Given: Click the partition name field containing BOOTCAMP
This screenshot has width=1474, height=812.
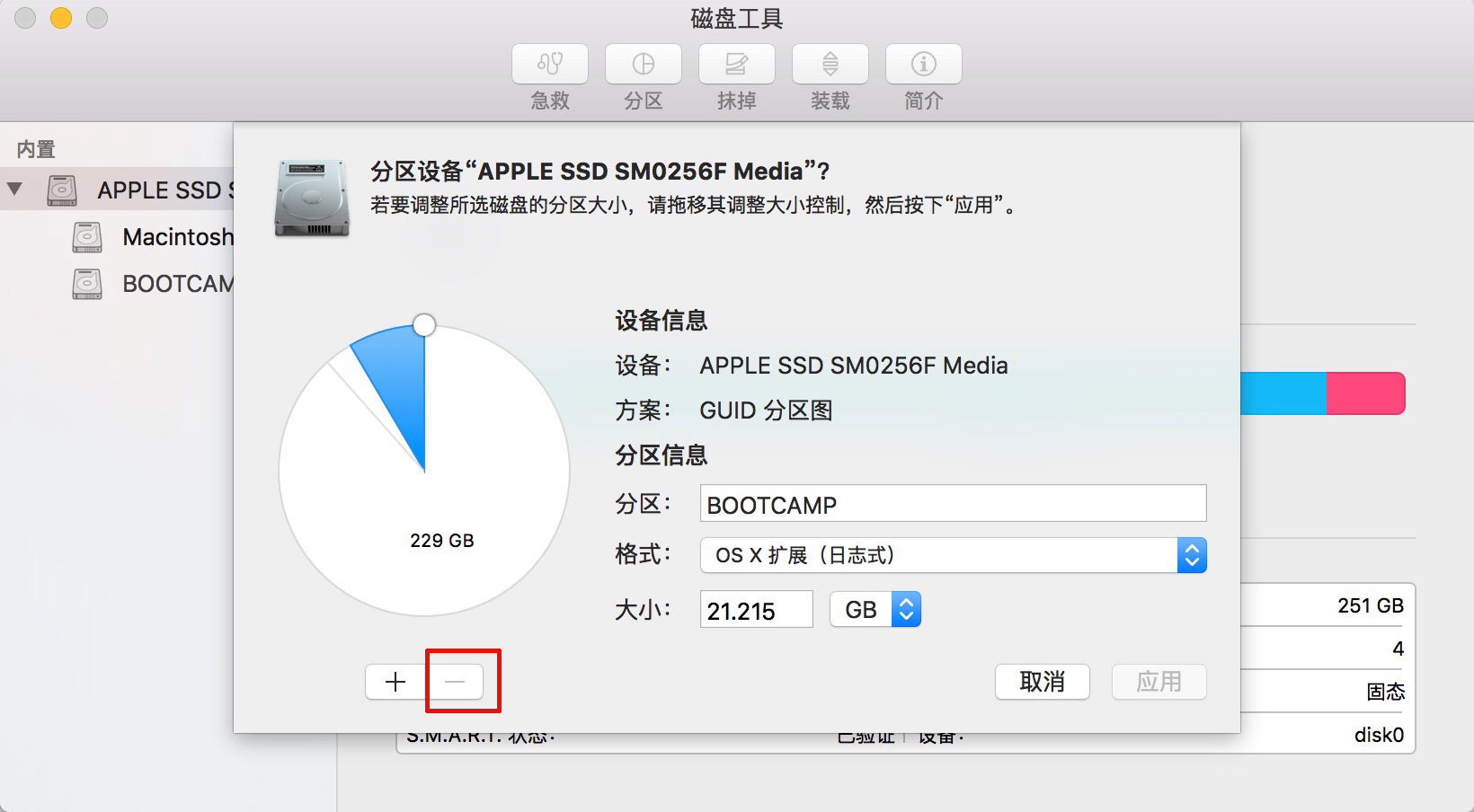Looking at the screenshot, I should (x=953, y=504).
